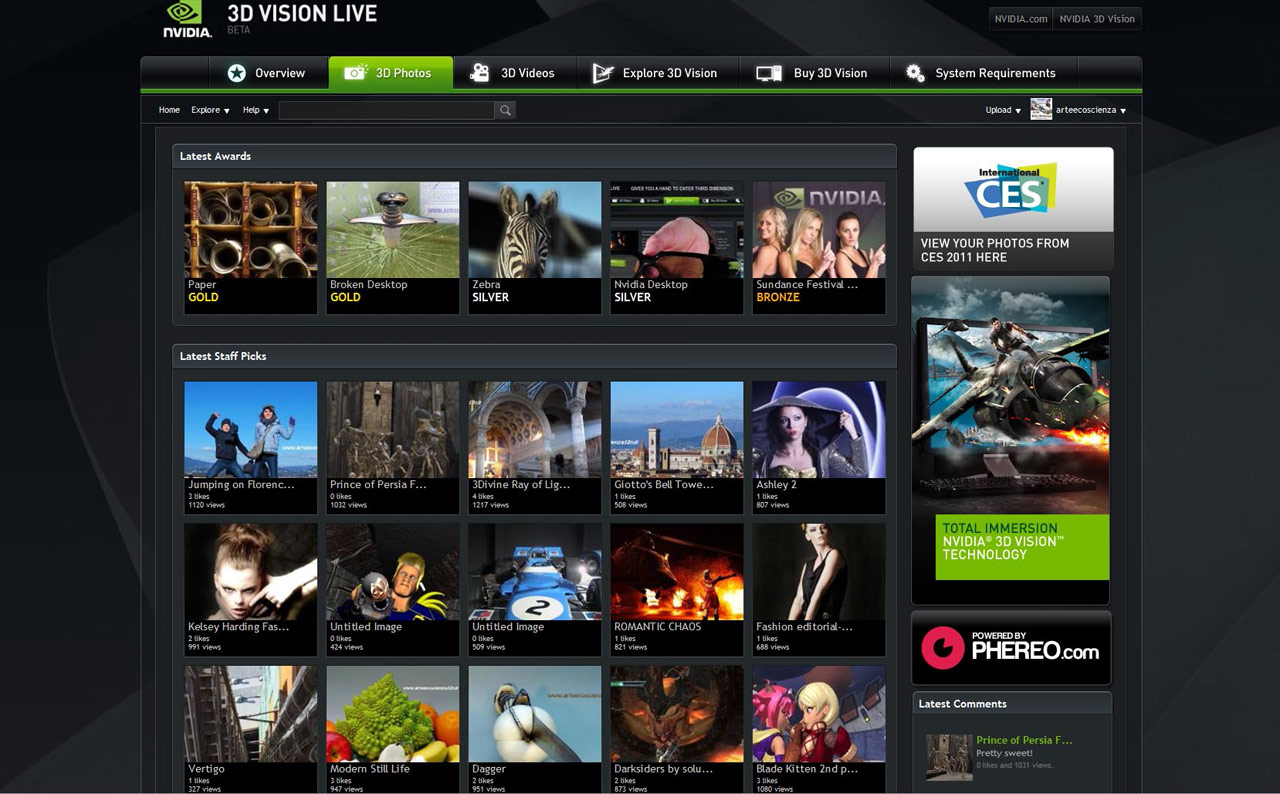
Task: Open the System Requirements tab
Action: [983, 73]
